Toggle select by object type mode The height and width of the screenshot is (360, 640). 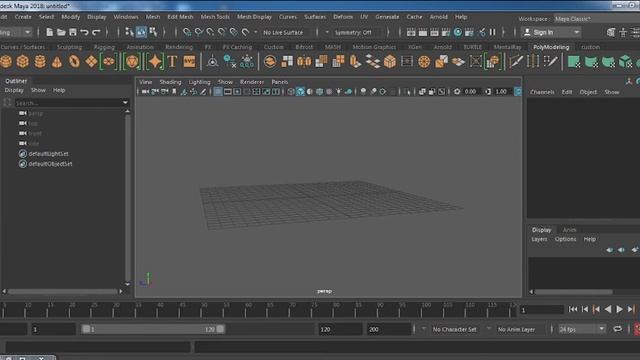[x=141, y=32]
